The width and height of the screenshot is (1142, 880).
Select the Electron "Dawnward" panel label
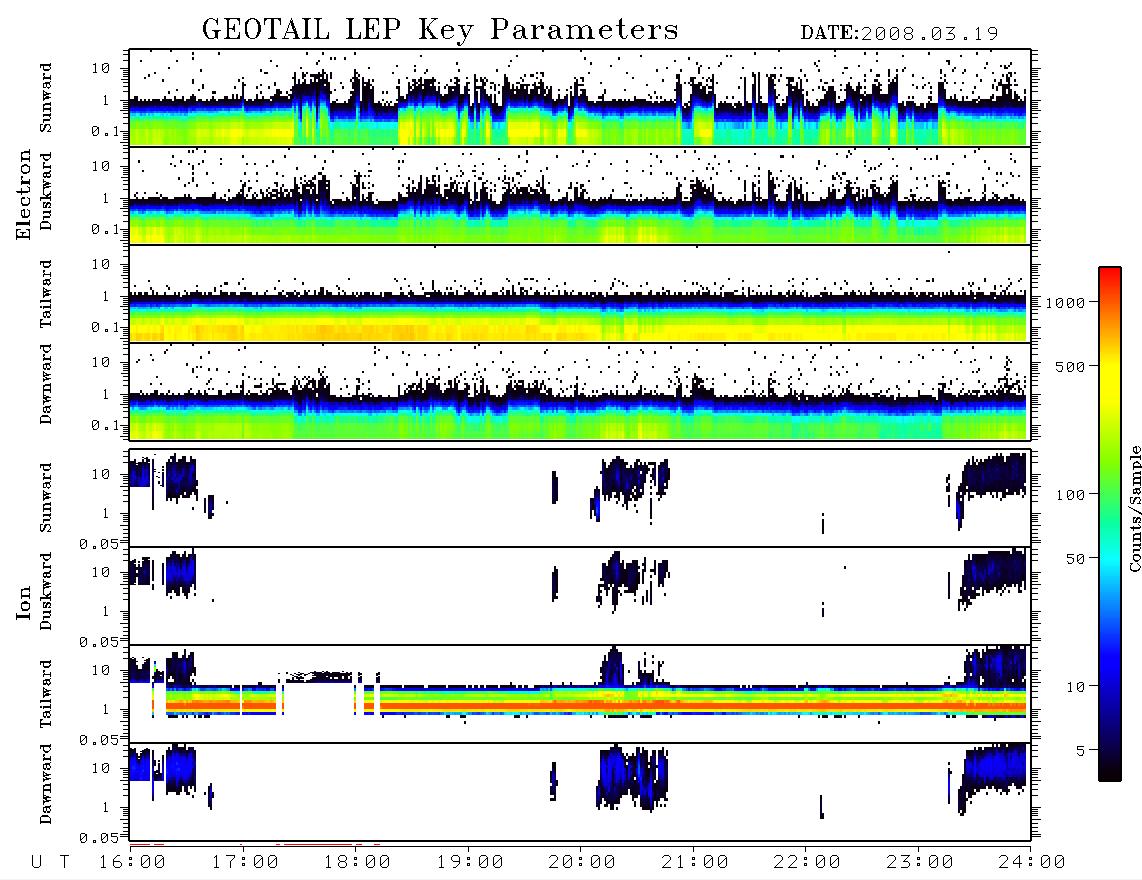[x=46, y=384]
